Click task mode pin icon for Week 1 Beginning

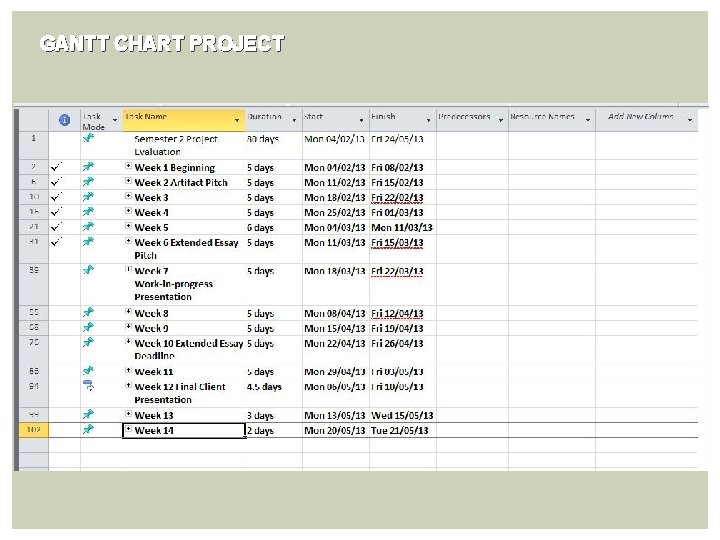coord(88,167)
